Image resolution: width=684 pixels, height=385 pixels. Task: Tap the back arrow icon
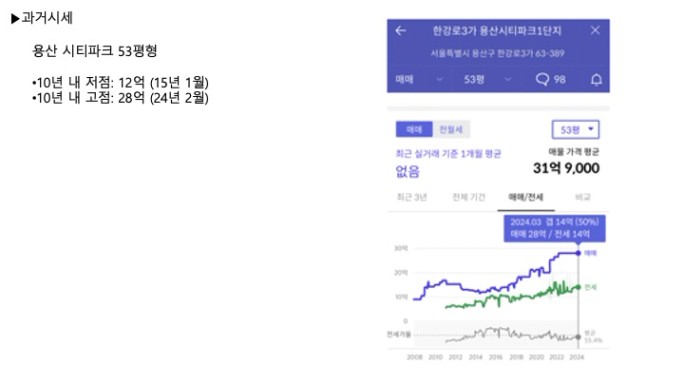400,31
